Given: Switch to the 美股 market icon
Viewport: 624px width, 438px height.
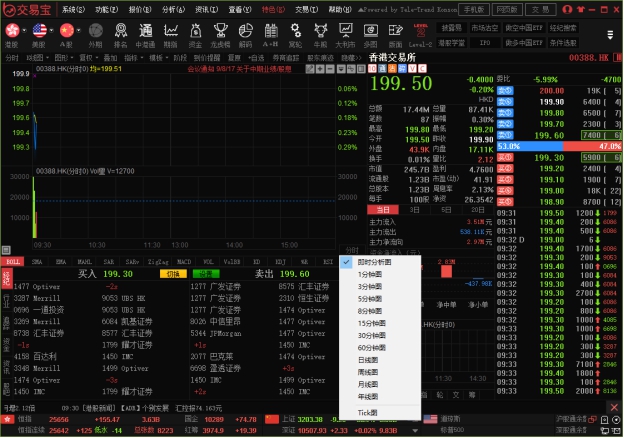Looking at the screenshot, I should [39, 33].
